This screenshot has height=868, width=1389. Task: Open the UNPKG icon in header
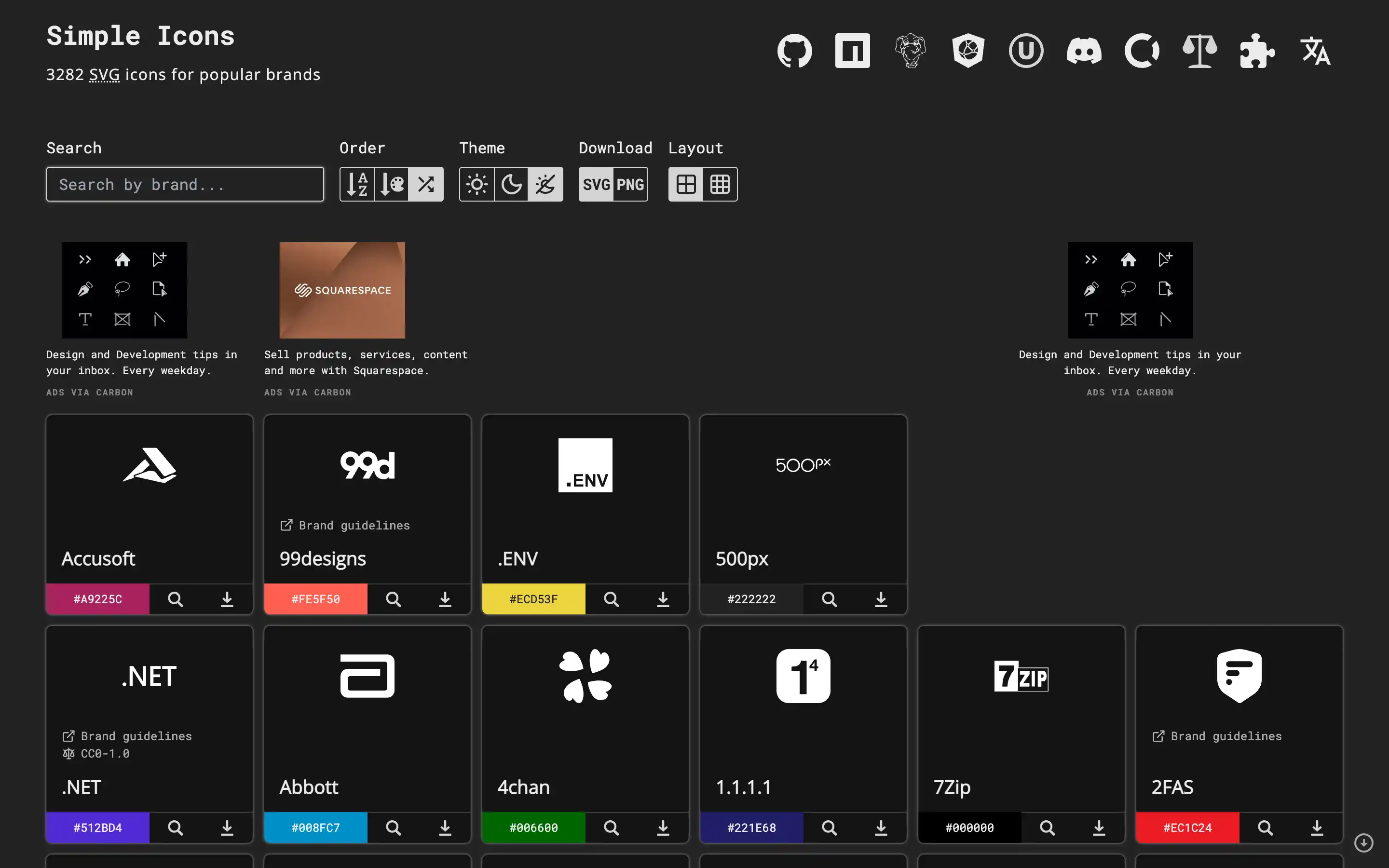click(x=1026, y=51)
